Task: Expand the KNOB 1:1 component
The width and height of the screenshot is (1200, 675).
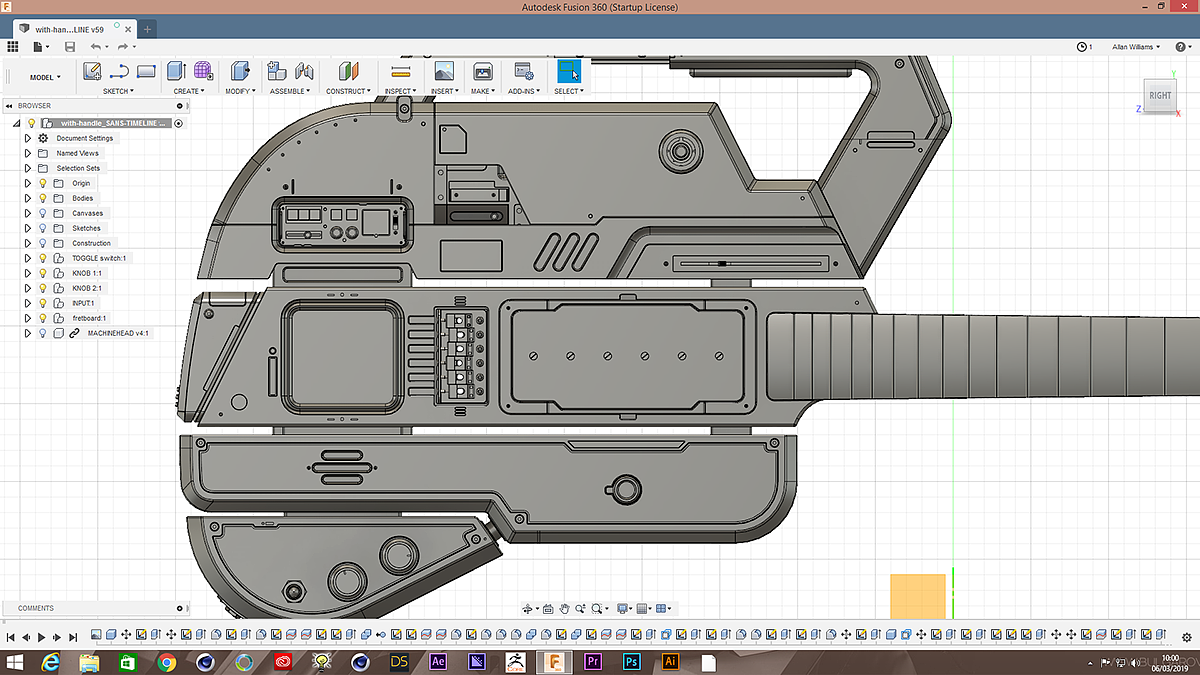Action: click(28, 273)
